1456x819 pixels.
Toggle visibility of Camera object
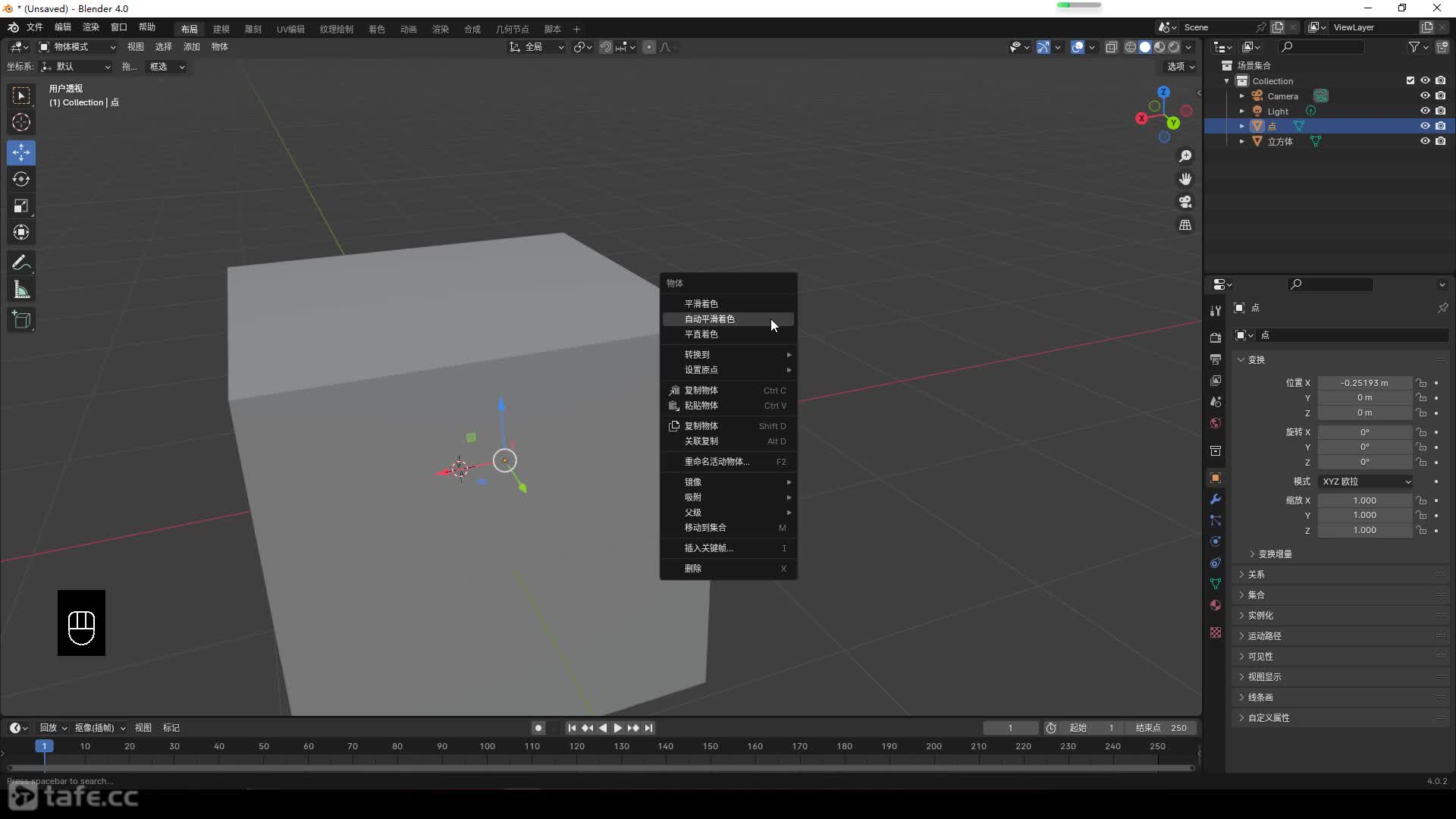click(1424, 96)
